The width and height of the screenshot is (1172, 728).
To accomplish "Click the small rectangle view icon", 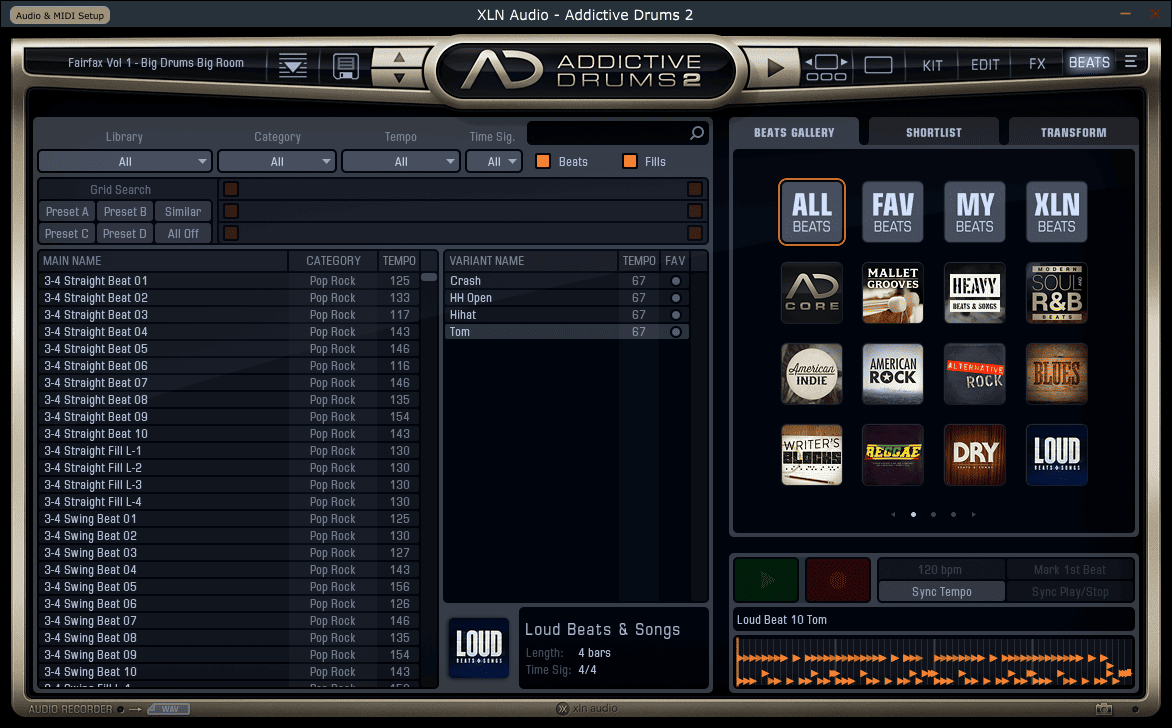I will tap(878, 66).
